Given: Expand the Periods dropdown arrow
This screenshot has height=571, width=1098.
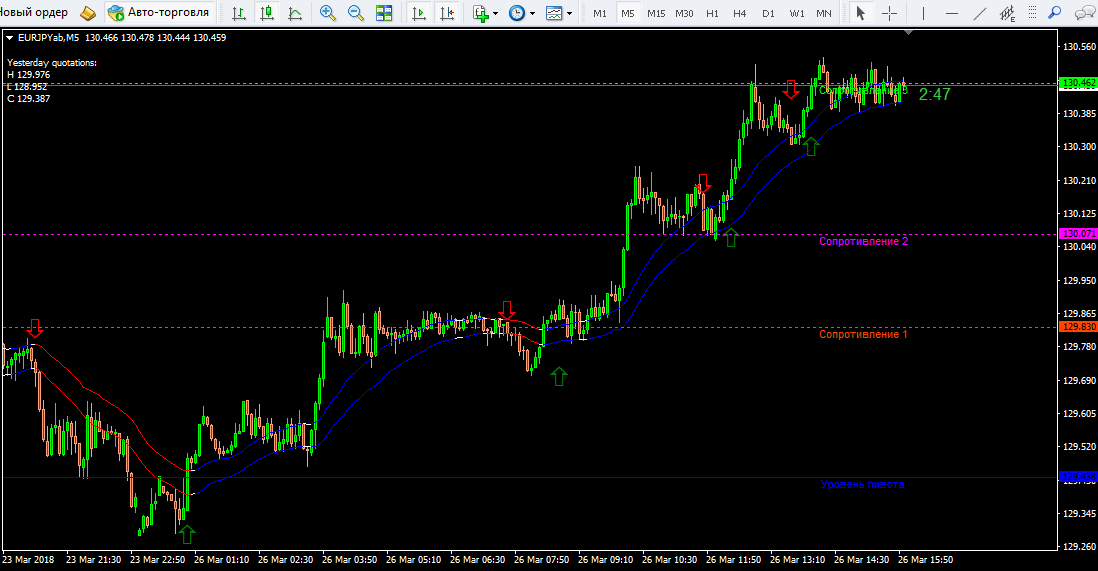Looking at the screenshot, I should (532, 13).
